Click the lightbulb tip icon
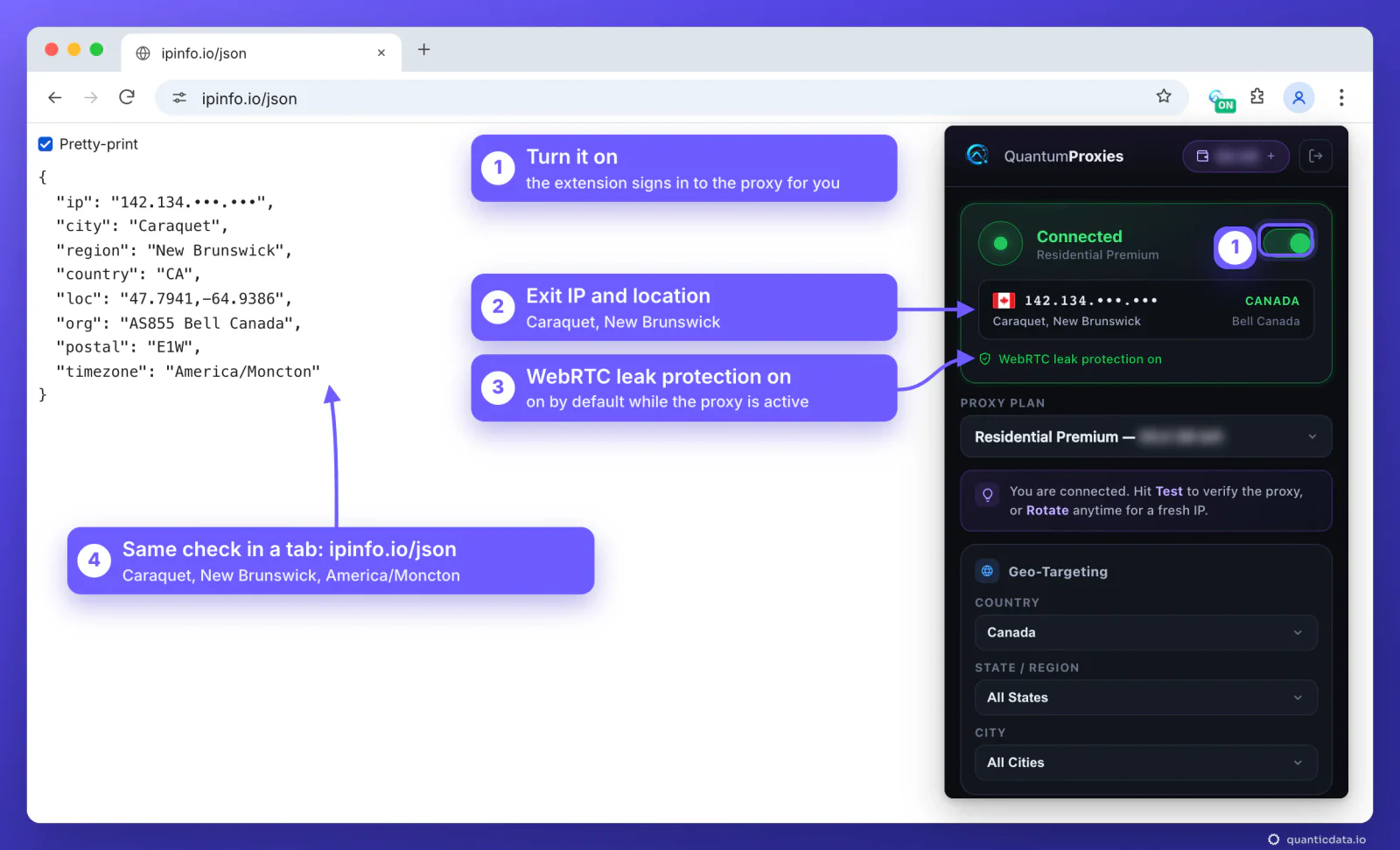This screenshot has height=850, width=1400. pyautogui.click(x=987, y=495)
